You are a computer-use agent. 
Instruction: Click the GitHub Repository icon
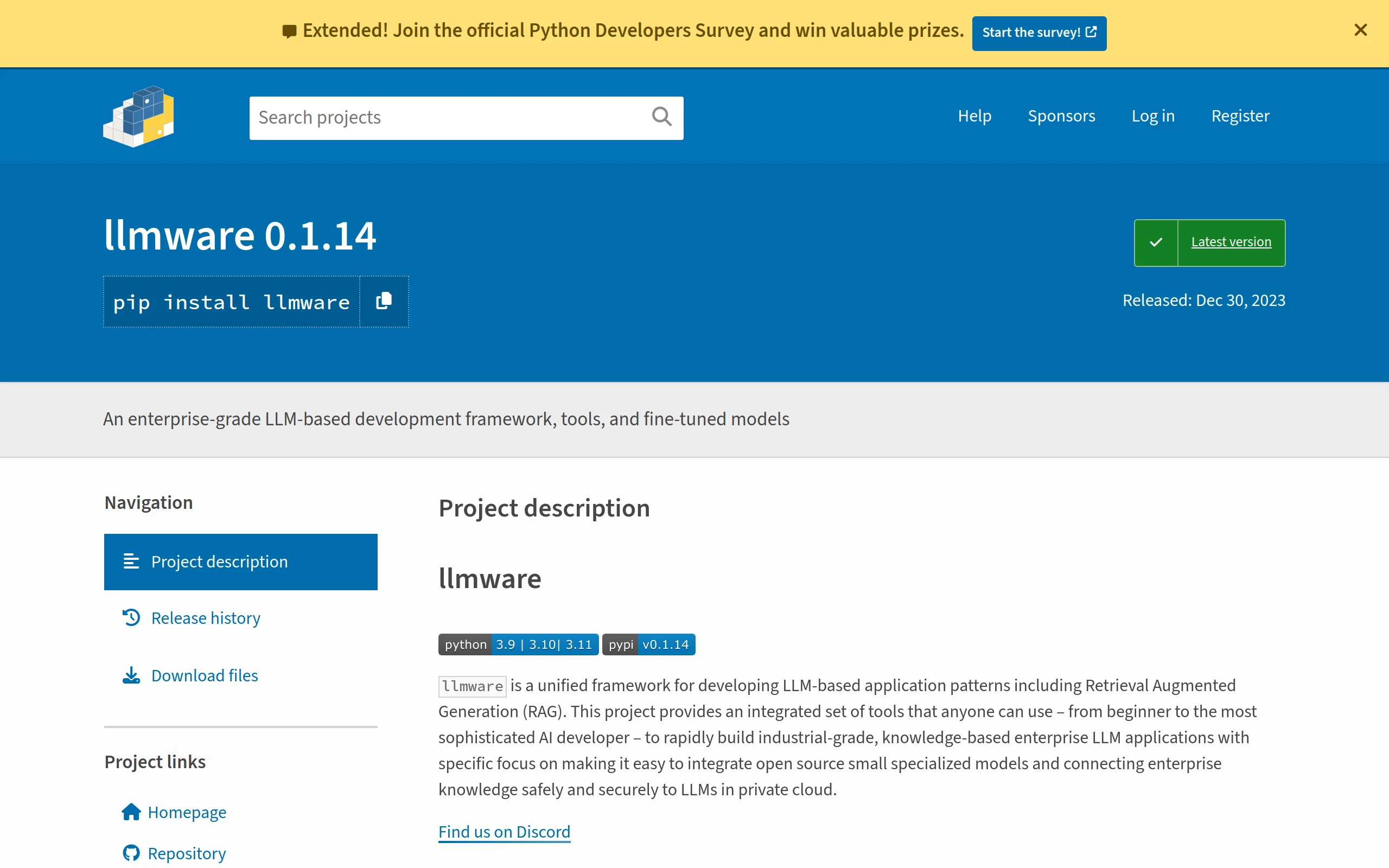(131, 853)
